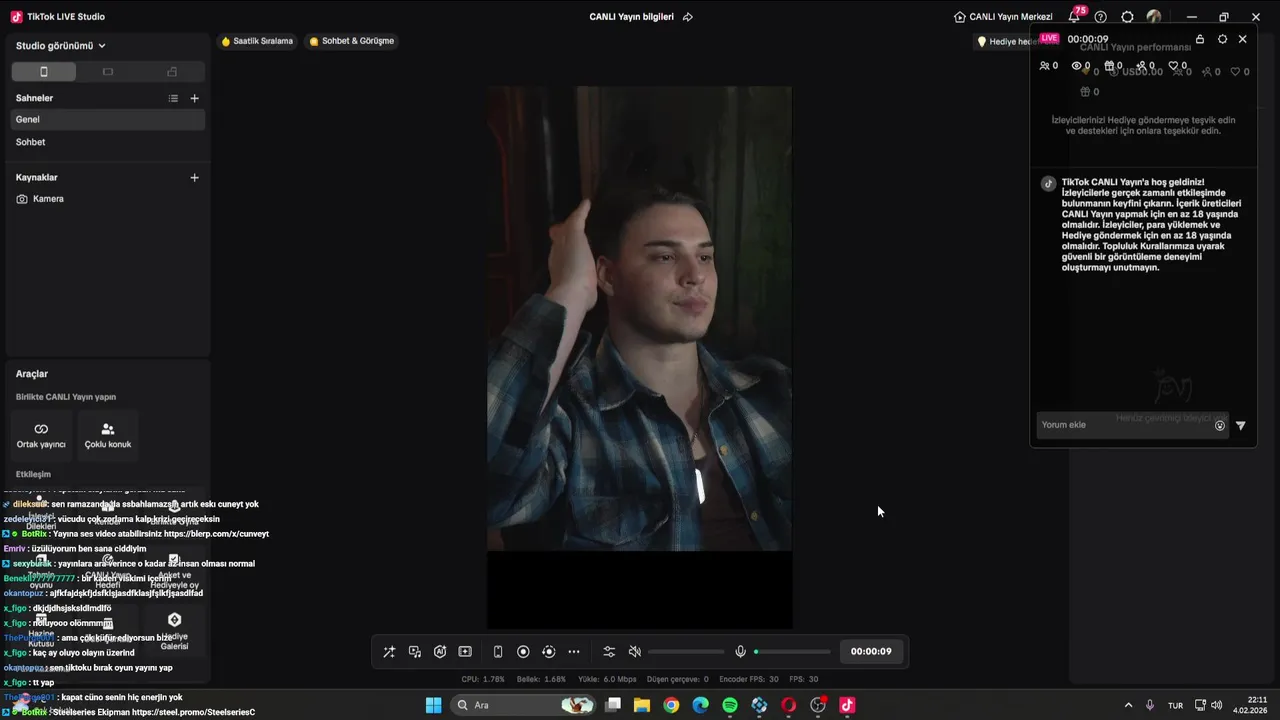Viewport: 1280px width, 720px height.
Task: Expand the Studio görünümü dropdown
Action: (61, 46)
